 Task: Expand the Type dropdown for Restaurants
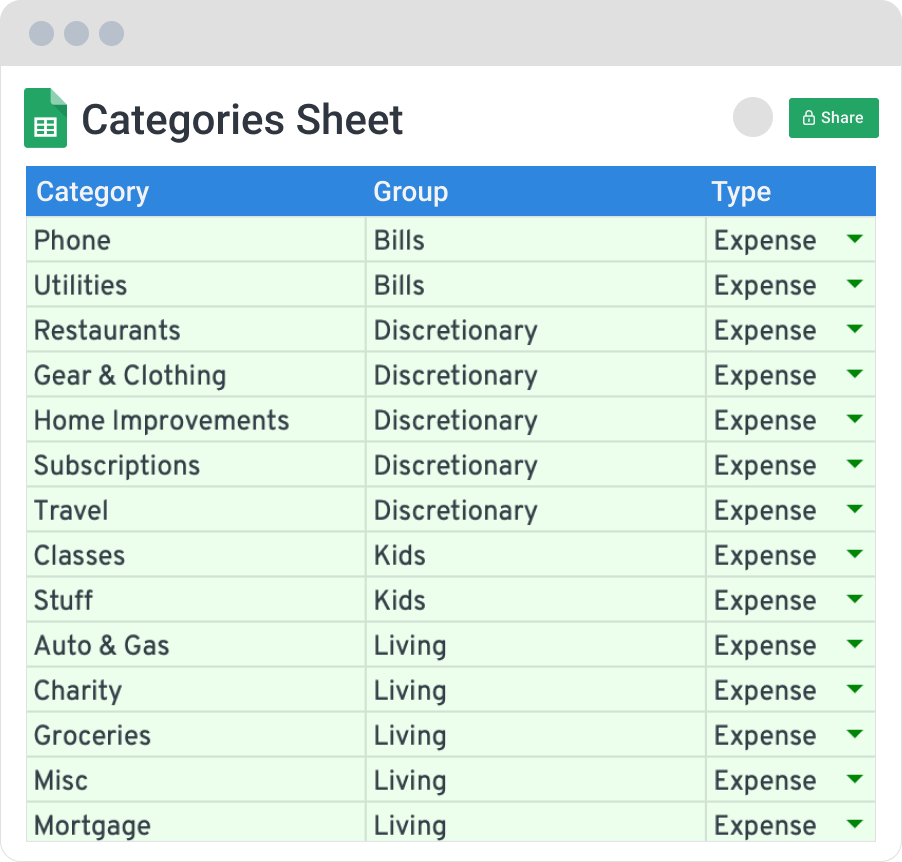pos(855,329)
